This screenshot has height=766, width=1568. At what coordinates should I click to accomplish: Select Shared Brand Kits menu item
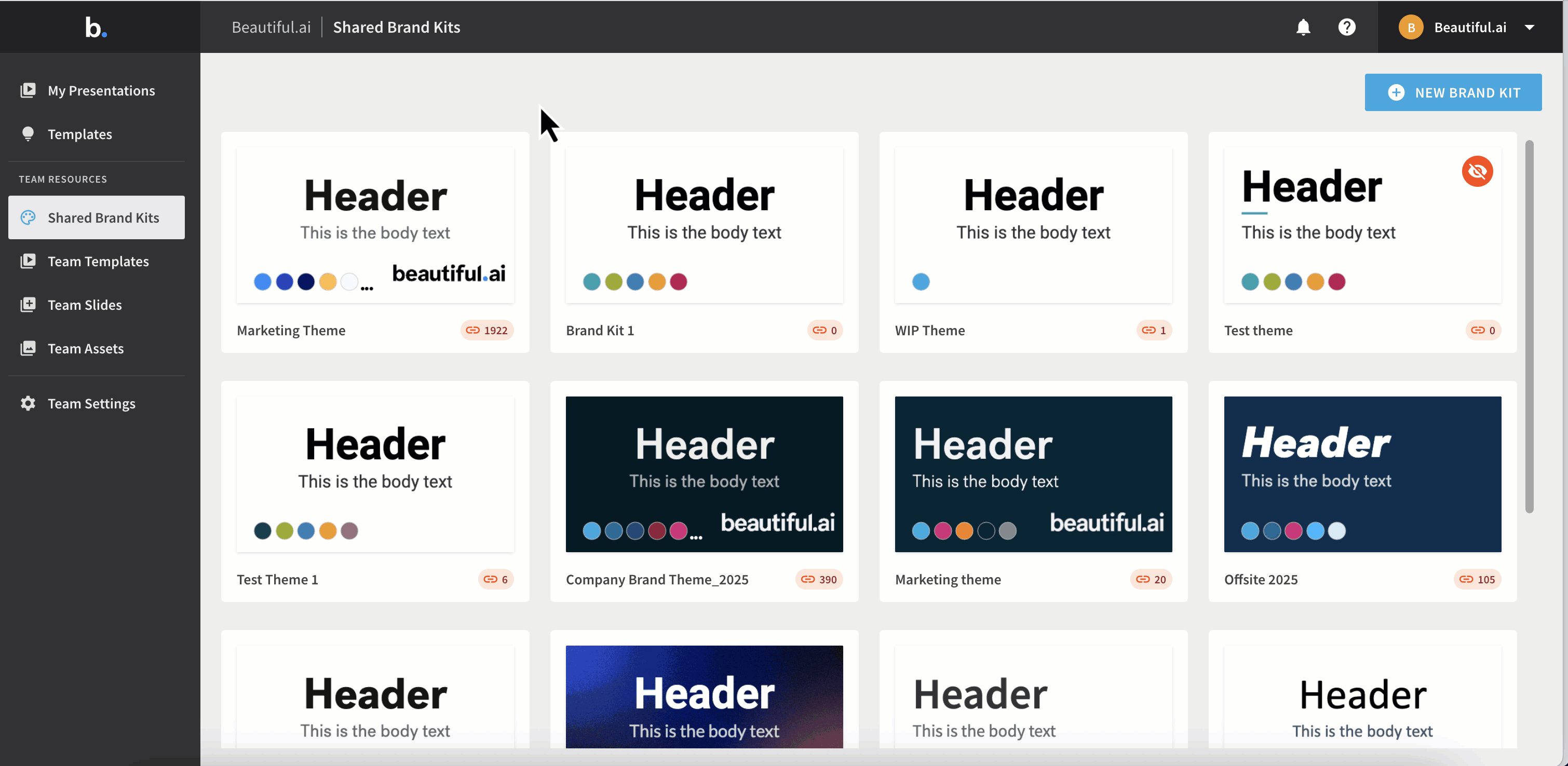click(96, 217)
